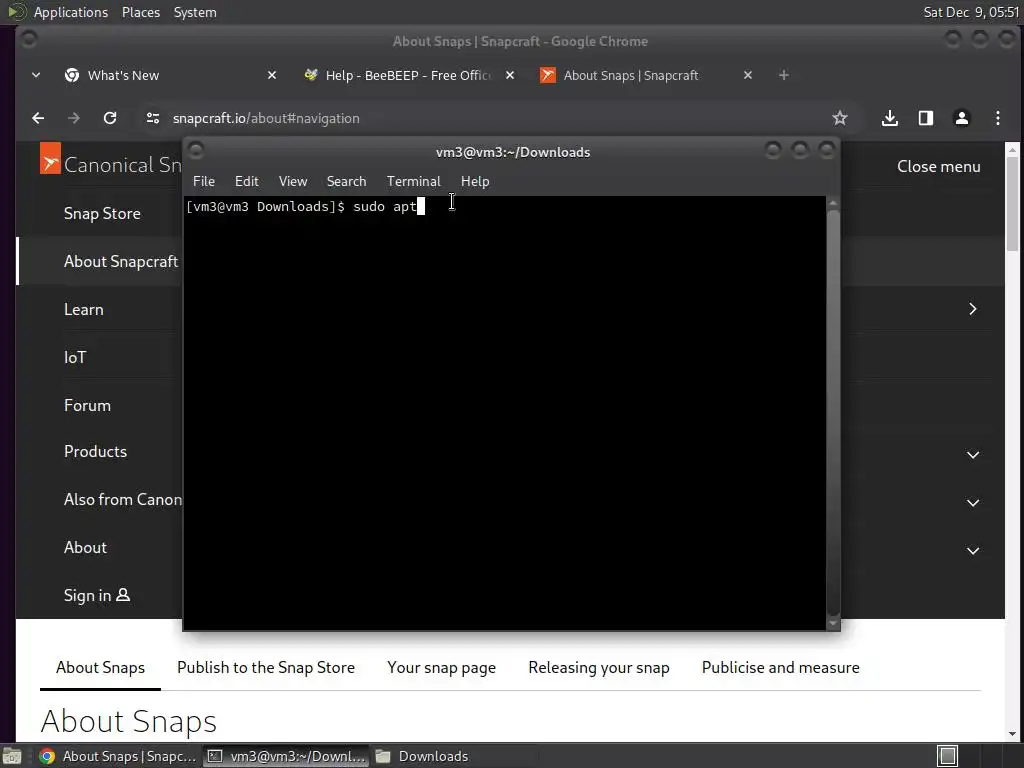Switch to Help - BeeBEEP tab
This screenshot has width=1024, height=768.
pos(408,75)
